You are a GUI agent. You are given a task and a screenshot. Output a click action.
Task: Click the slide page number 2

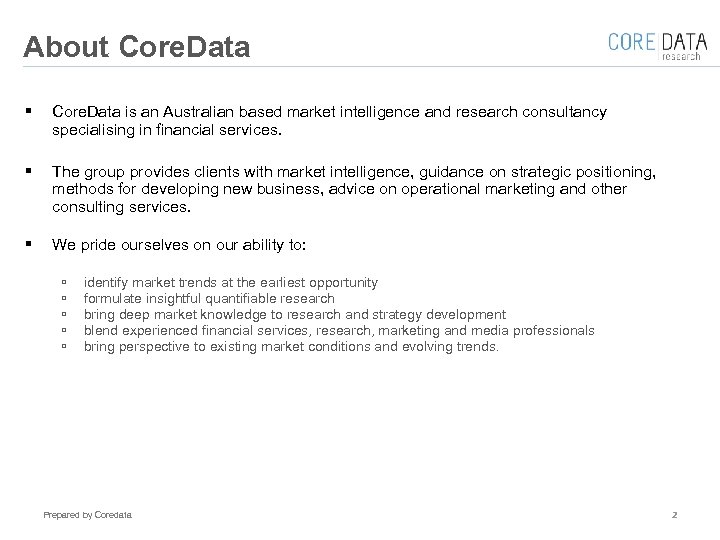(674, 515)
